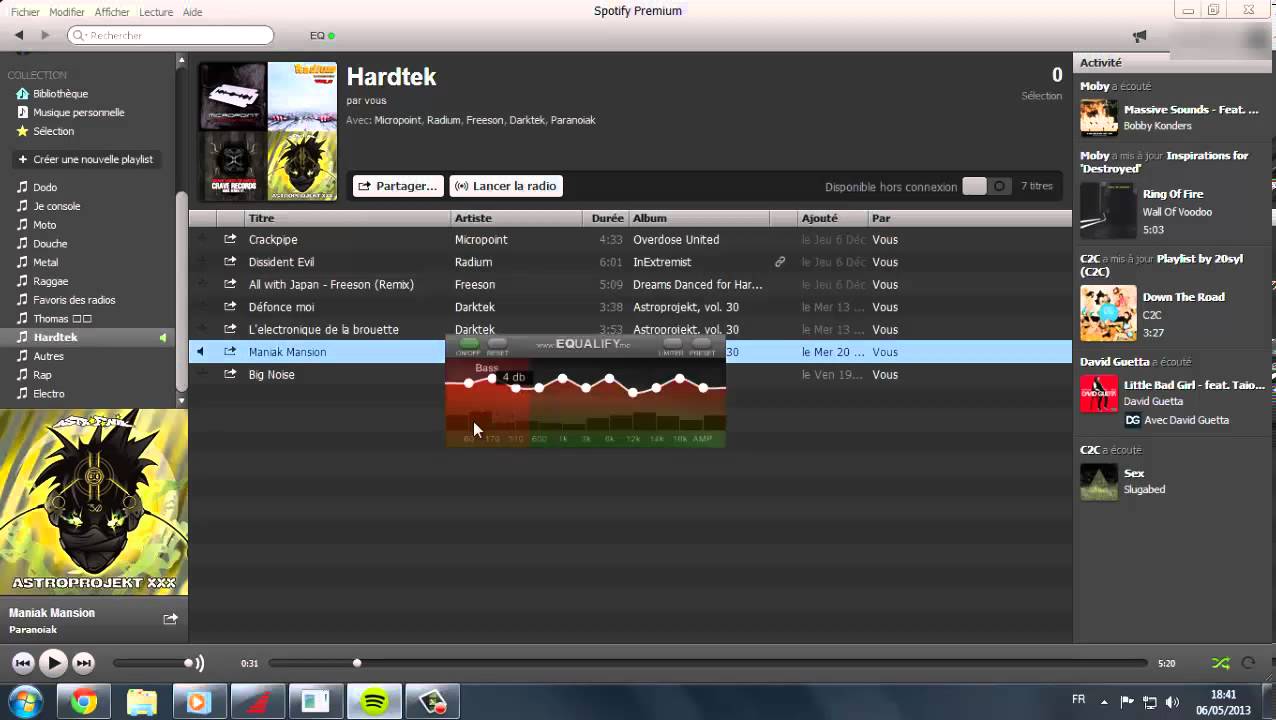Image resolution: width=1276 pixels, height=720 pixels.
Task: Go back with the navigation back arrow
Action: pos(19,35)
